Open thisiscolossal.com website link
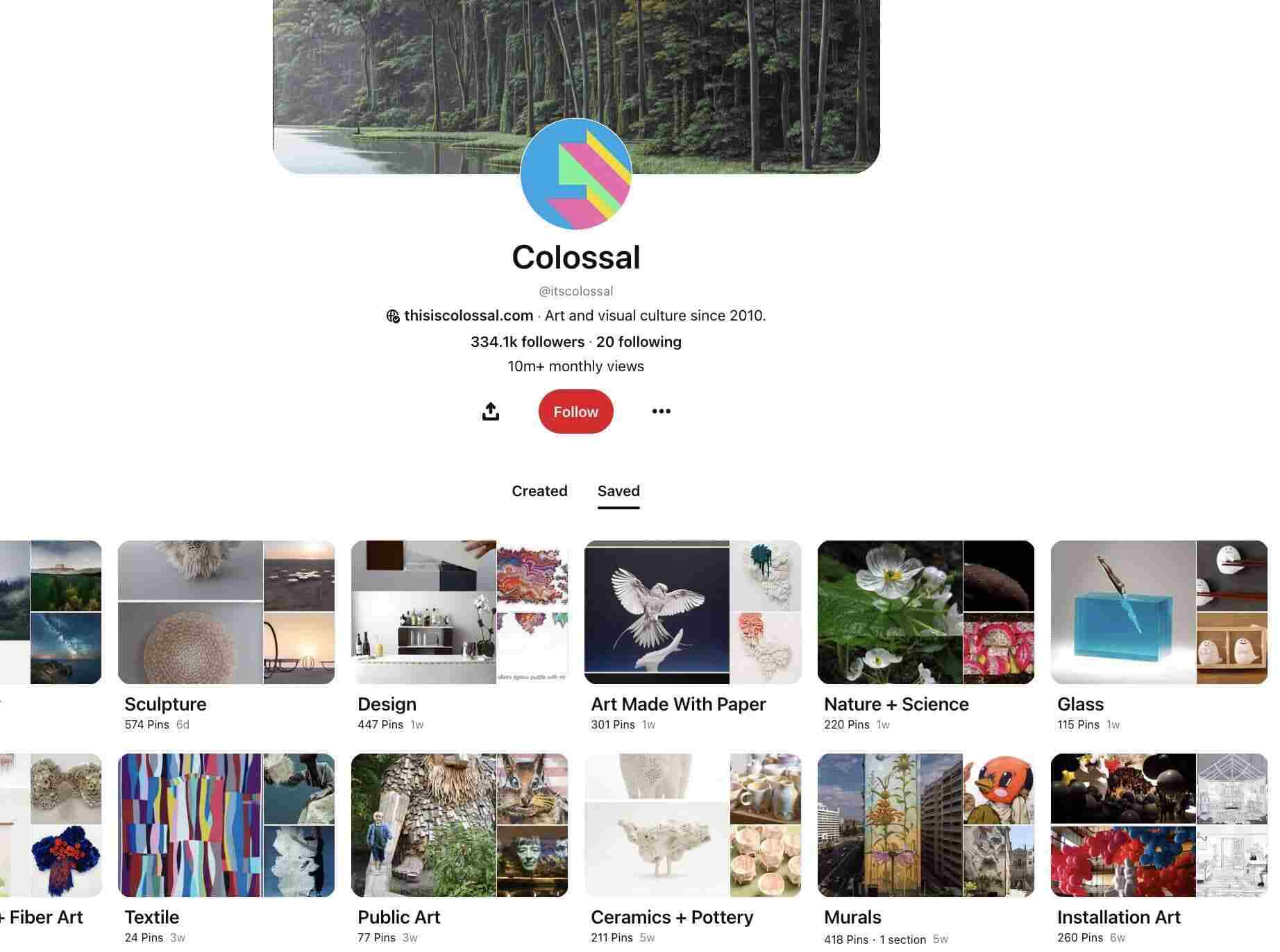 [x=469, y=316]
